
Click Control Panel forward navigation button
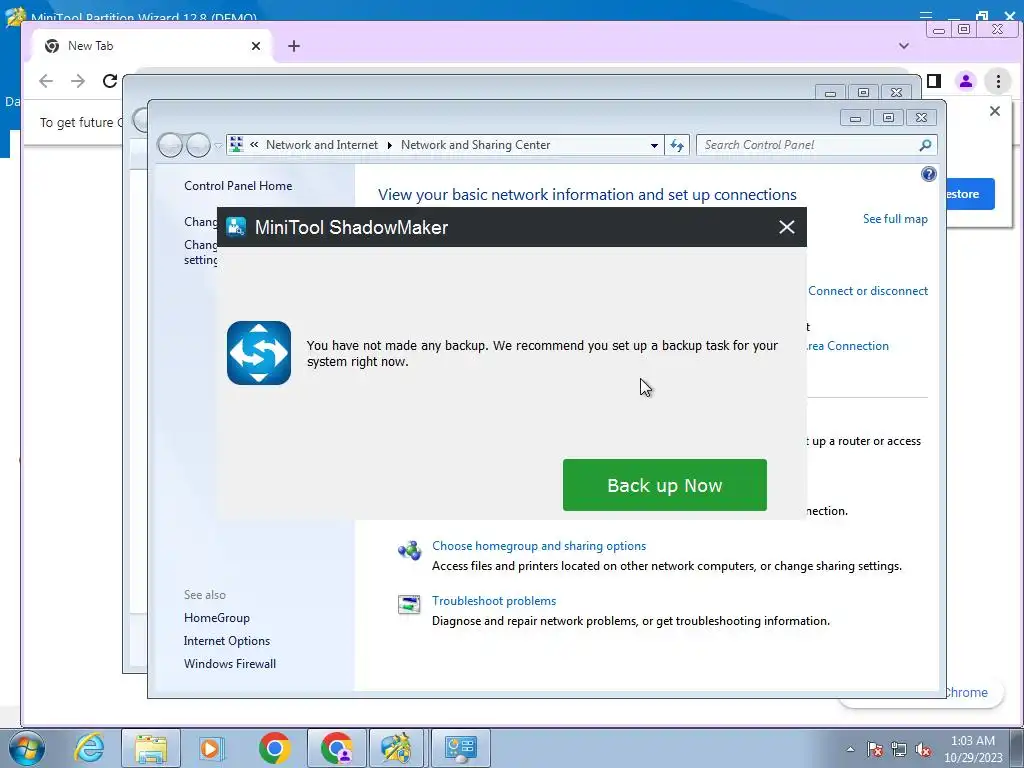pyautogui.click(x=198, y=145)
